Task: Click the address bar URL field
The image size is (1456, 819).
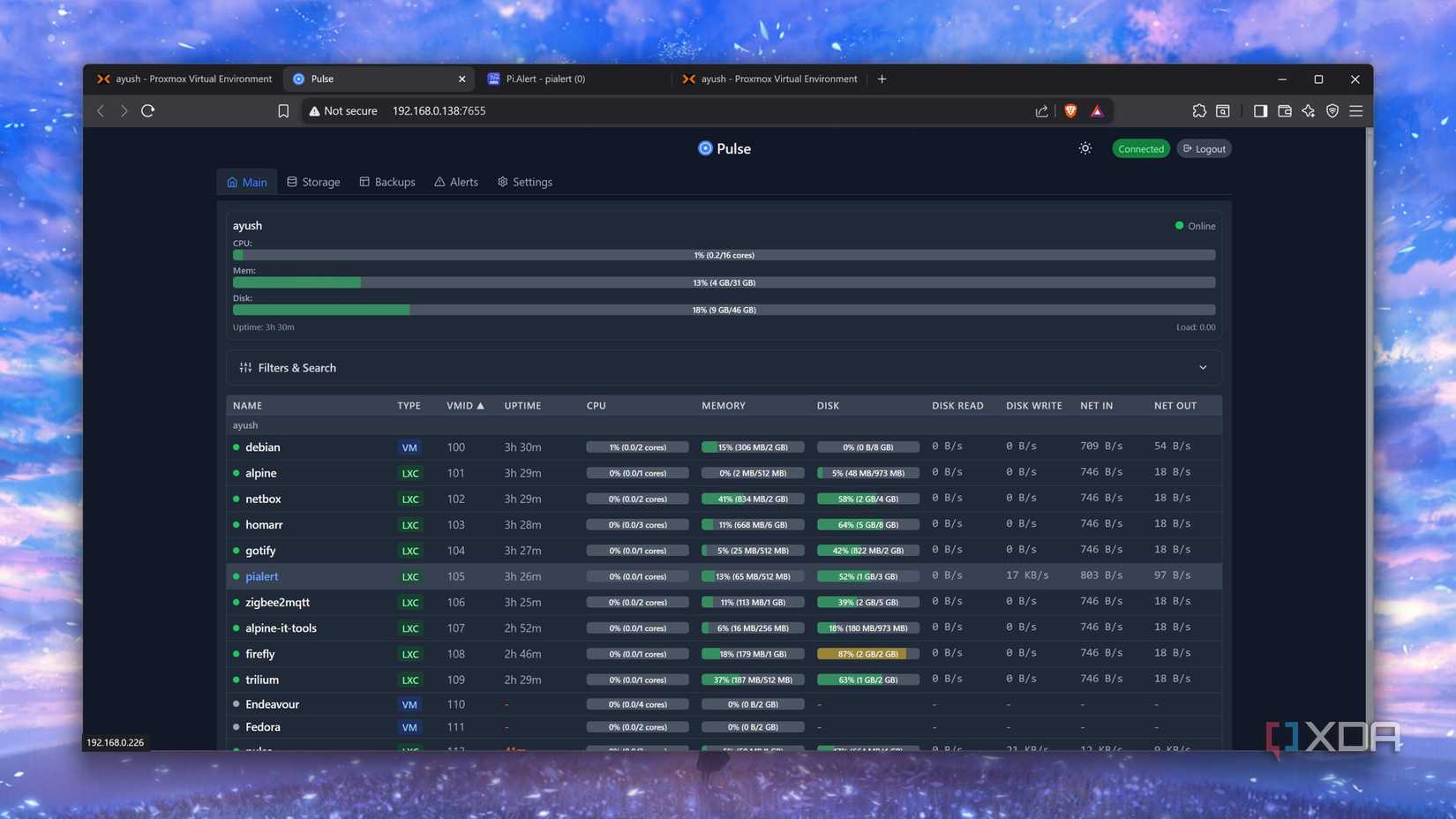Action: [x=439, y=110]
